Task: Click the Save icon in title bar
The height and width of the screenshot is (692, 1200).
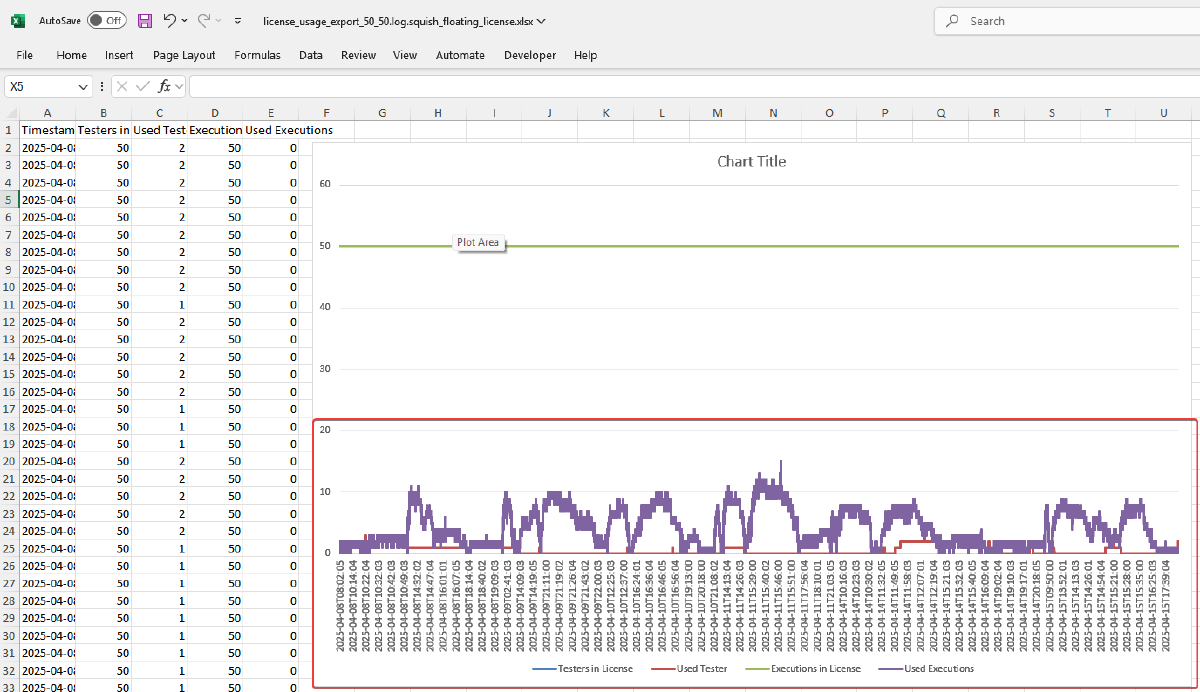Action: [145, 21]
